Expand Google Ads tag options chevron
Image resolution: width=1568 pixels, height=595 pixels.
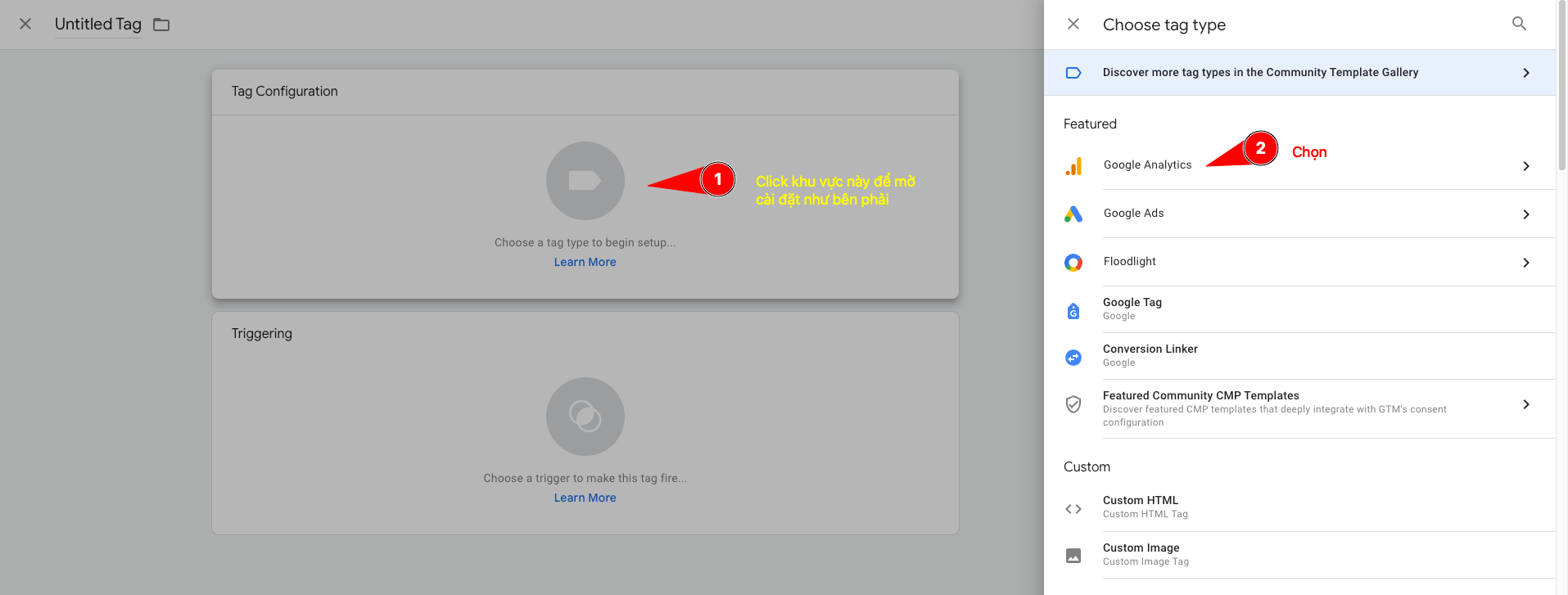(x=1525, y=214)
